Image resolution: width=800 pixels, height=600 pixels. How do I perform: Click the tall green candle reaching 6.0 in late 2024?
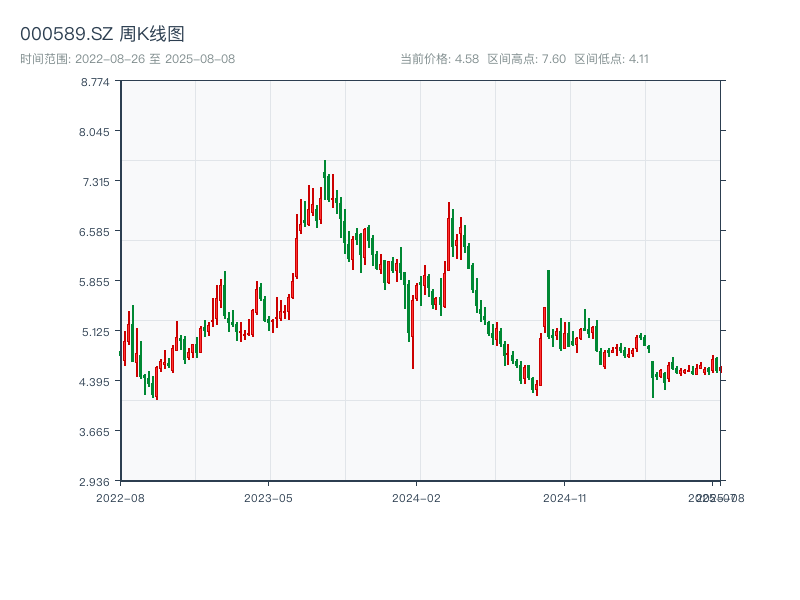[548, 304]
